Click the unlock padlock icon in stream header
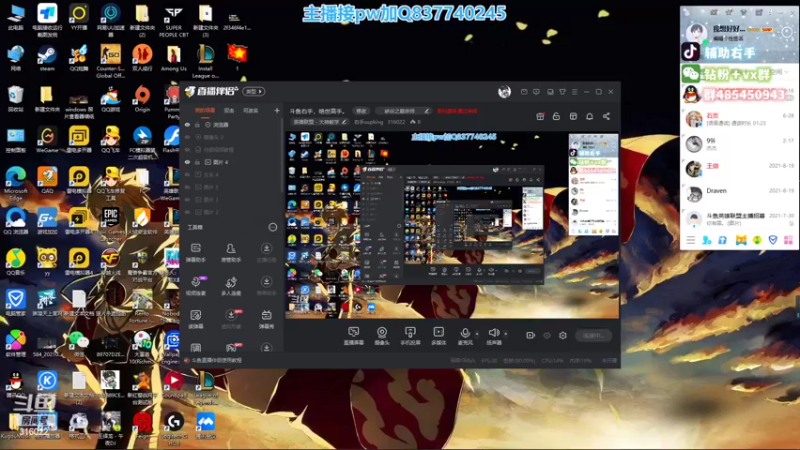The image size is (800, 450). point(556,116)
